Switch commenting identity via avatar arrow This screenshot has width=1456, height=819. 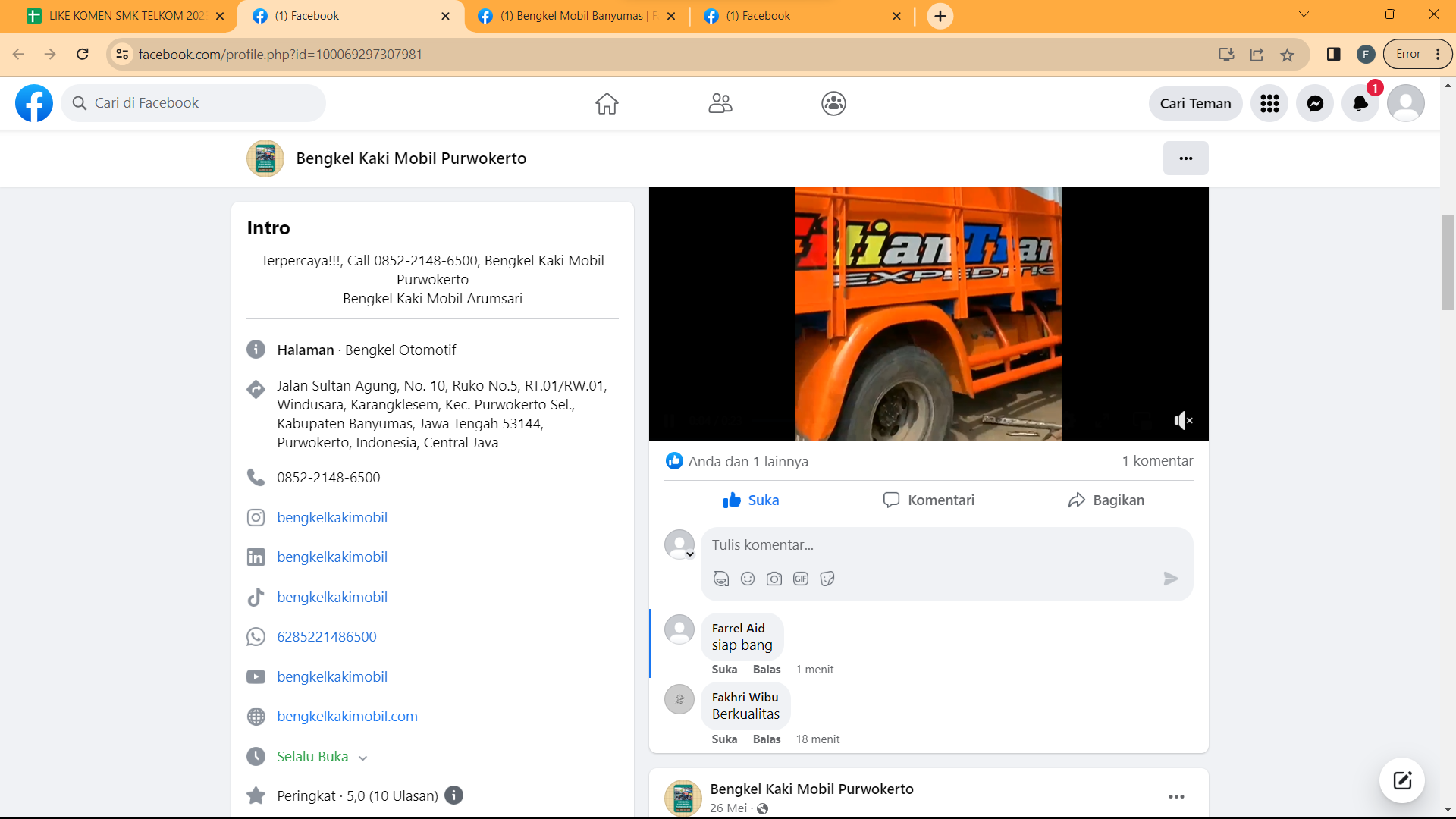pos(689,554)
